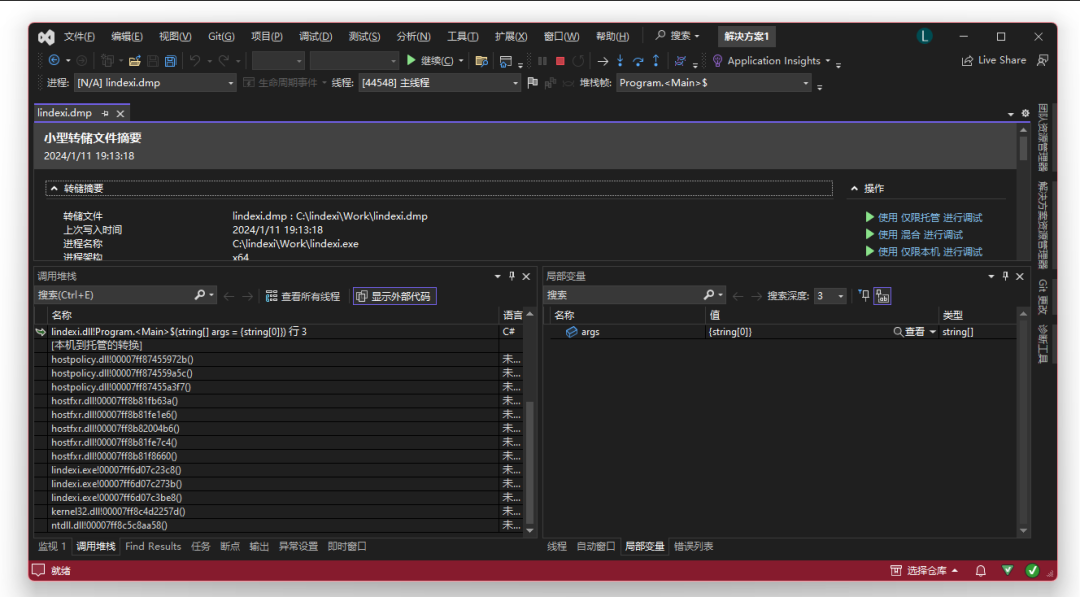Image resolution: width=1080 pixels, height=597 pixels.
Task: Click the step into icon
Action: [x=620, y=61]
